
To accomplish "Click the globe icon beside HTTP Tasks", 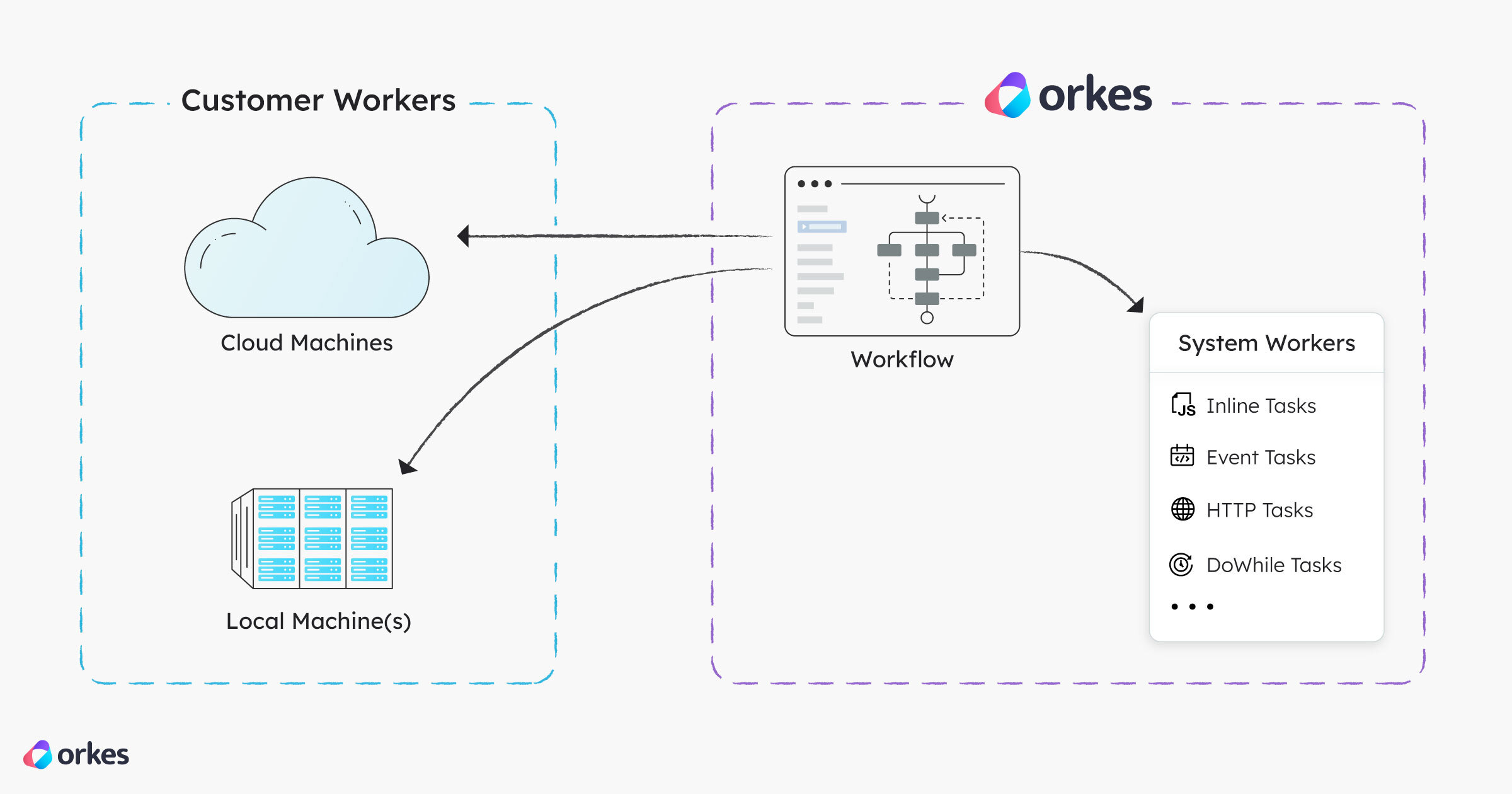I will [x=1183, y=509].
